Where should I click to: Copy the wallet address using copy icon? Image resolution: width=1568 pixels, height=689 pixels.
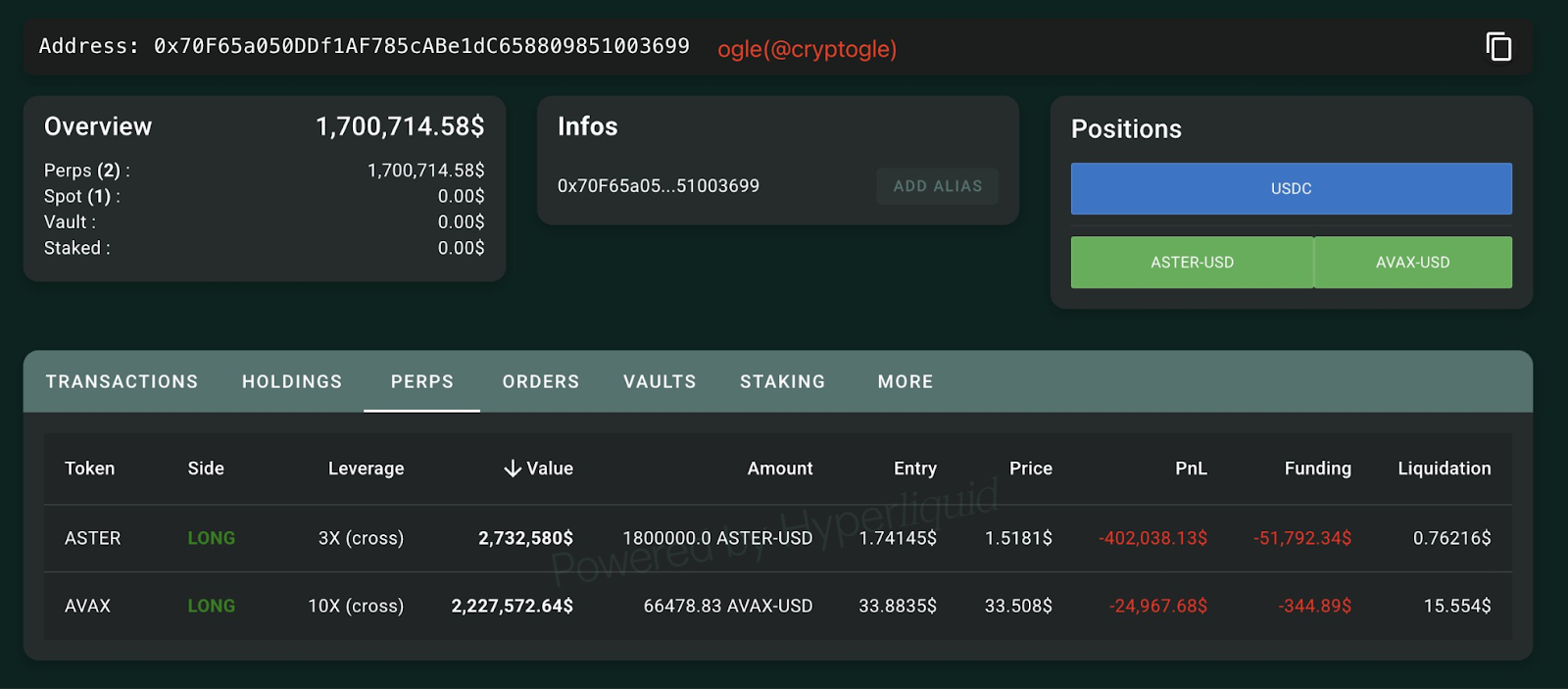click(1498, 46)
